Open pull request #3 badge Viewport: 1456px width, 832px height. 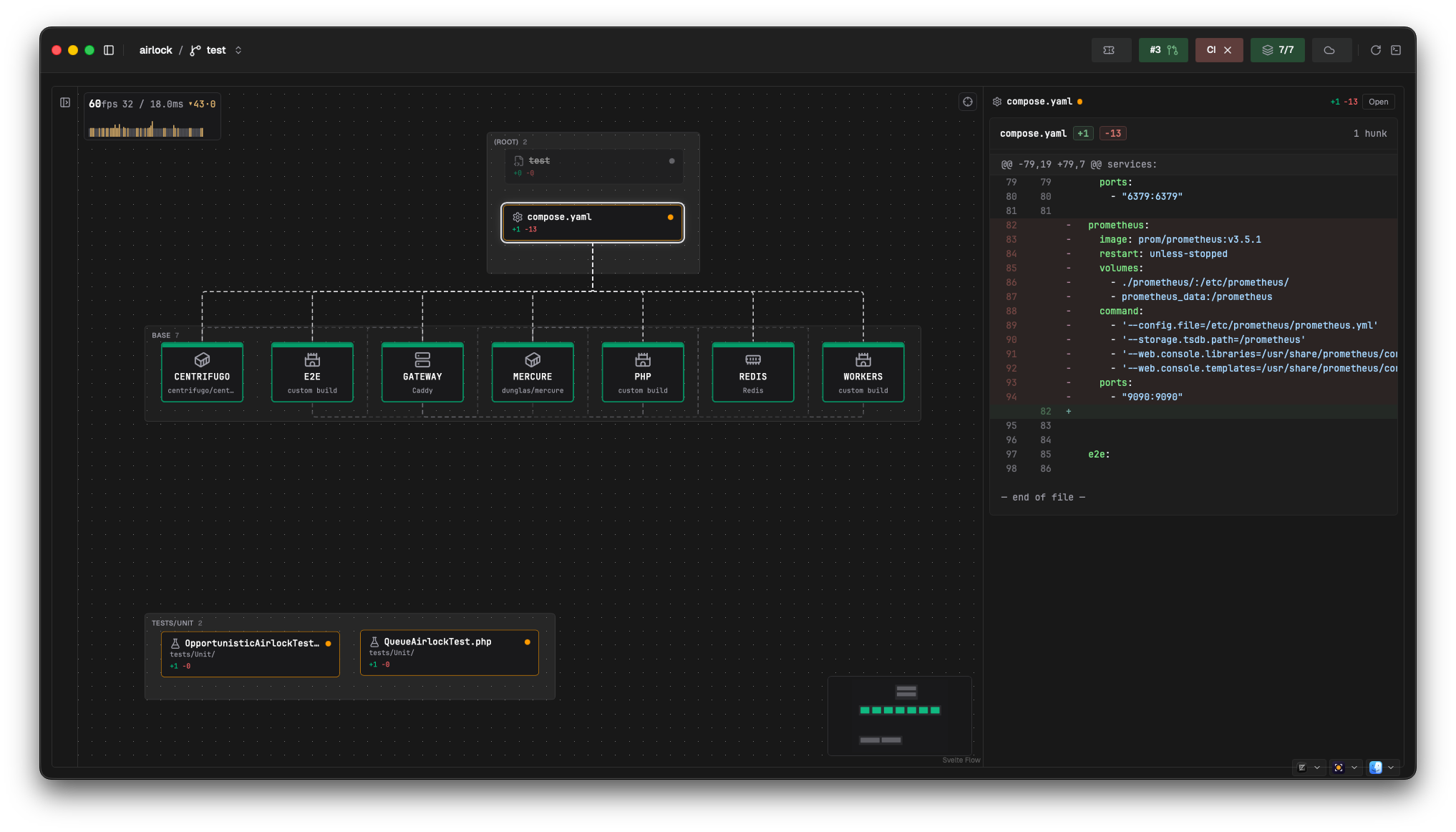pyautogui.click(x=1163, y=50)
